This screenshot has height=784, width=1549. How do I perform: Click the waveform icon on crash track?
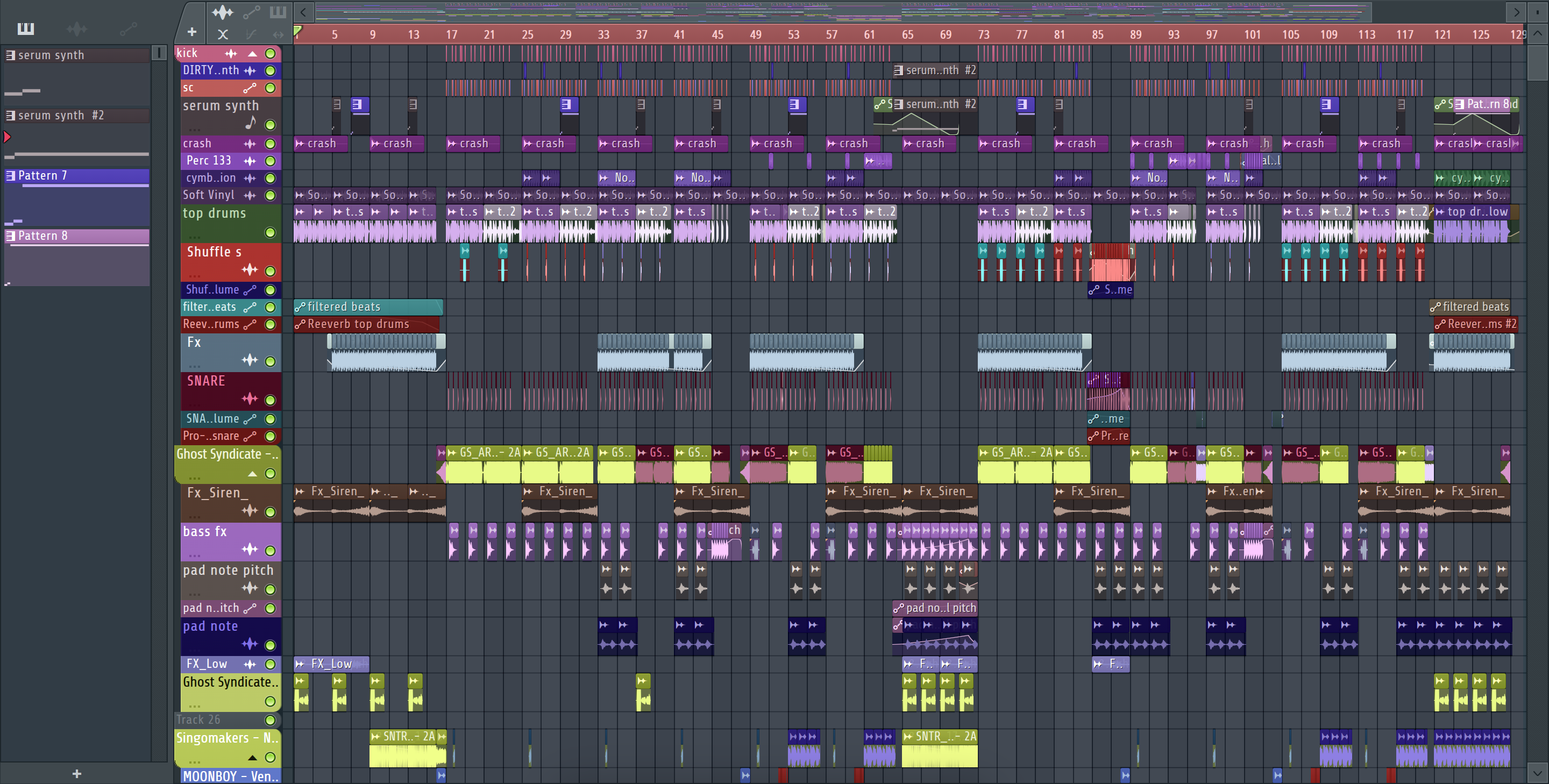250,144
